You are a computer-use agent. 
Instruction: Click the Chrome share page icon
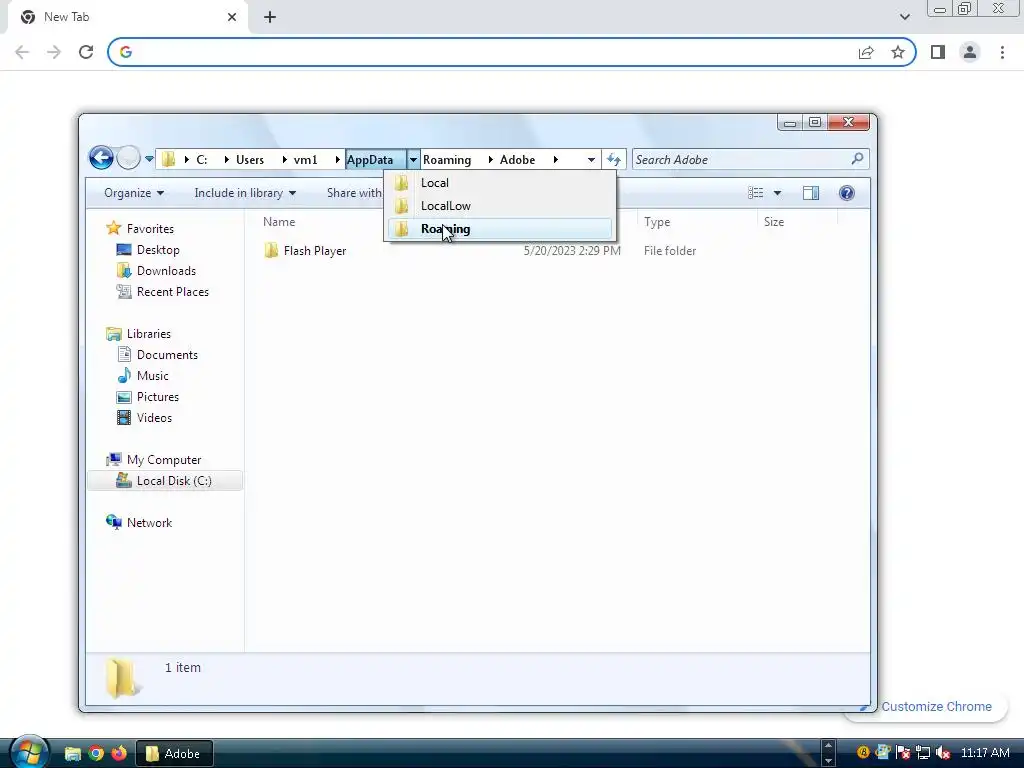pyautogui.click(x=866, y=52)
